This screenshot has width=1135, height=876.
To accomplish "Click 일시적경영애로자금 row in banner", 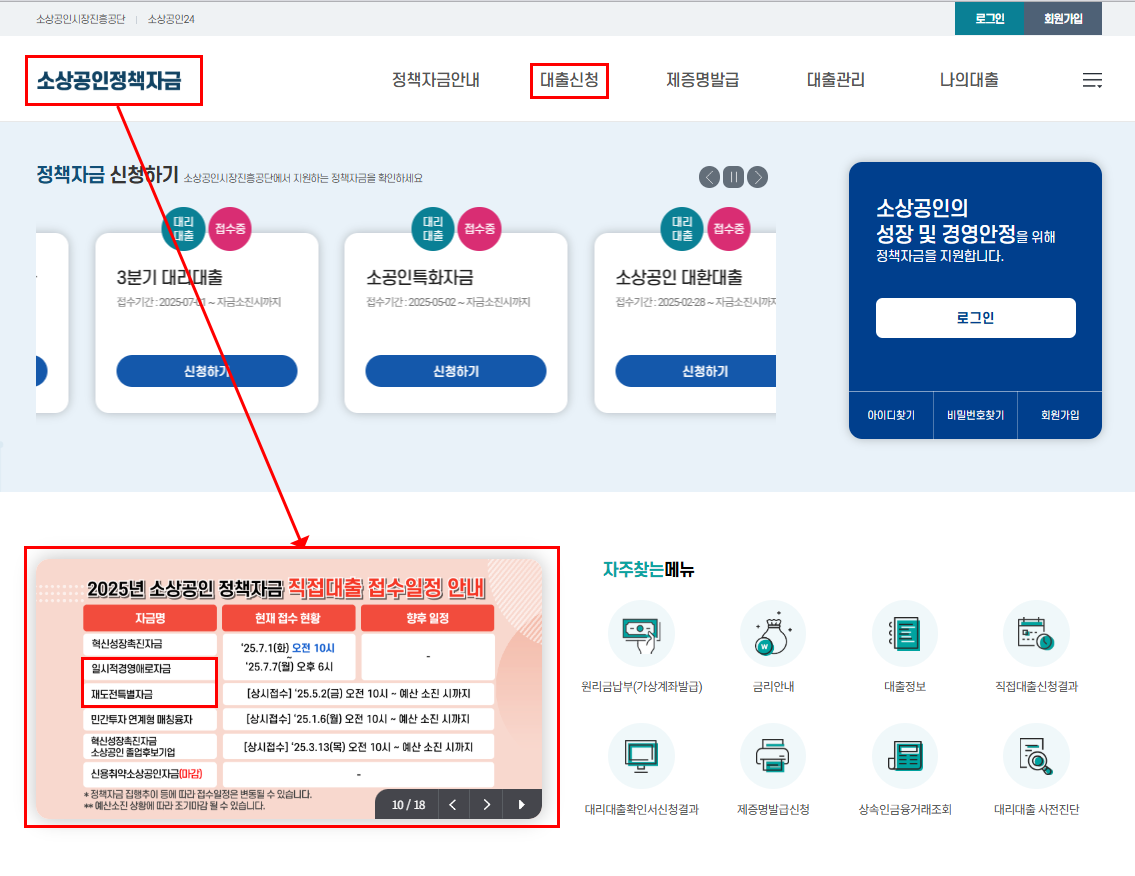I will 150,668.
